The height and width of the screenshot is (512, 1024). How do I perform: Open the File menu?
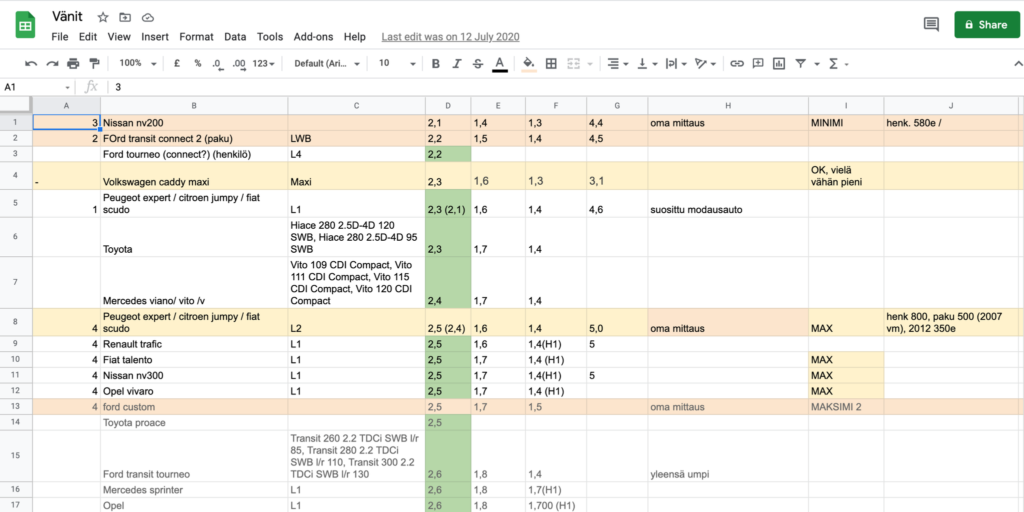(59, 37)
